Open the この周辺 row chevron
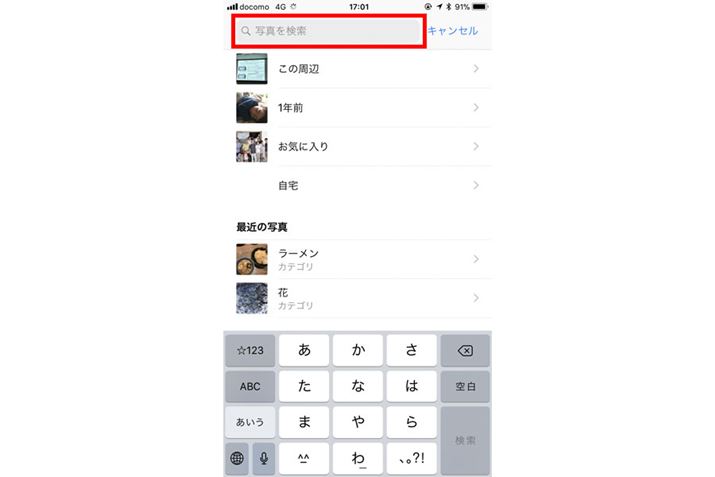The width and height of the screenshot is (715, 477). pyautogui.click(x=476, y=68)
